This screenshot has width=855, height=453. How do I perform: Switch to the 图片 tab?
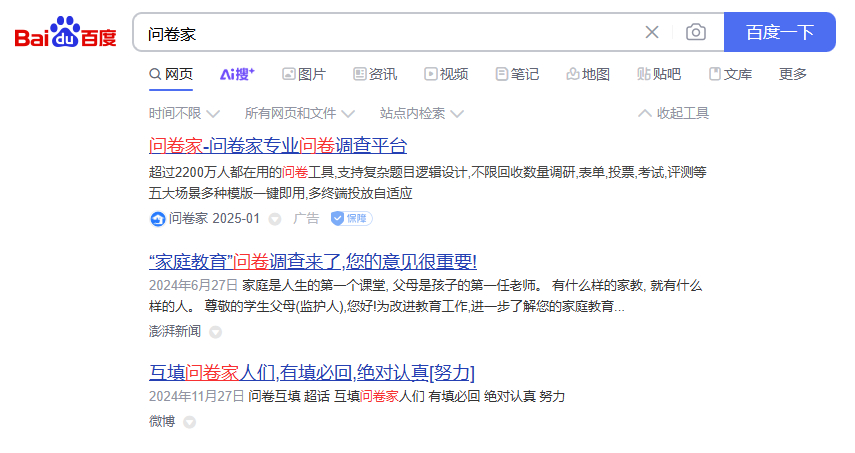pos(304,74)
